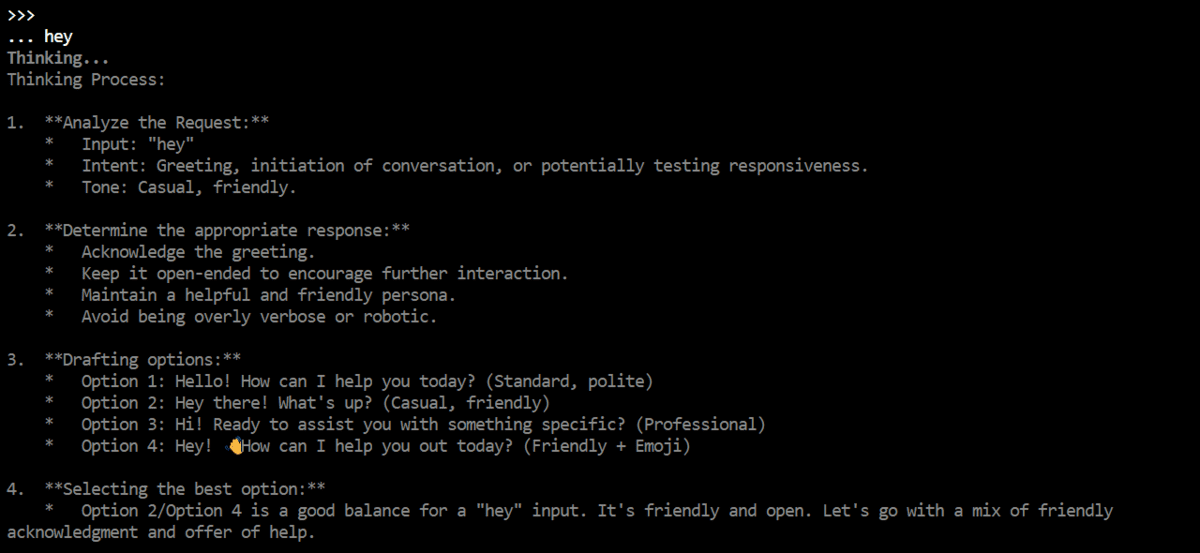This screenshot has height=553, width=1200.
Task: Select the Option 1 "Hello!" draft line
Action: [366, 382]
